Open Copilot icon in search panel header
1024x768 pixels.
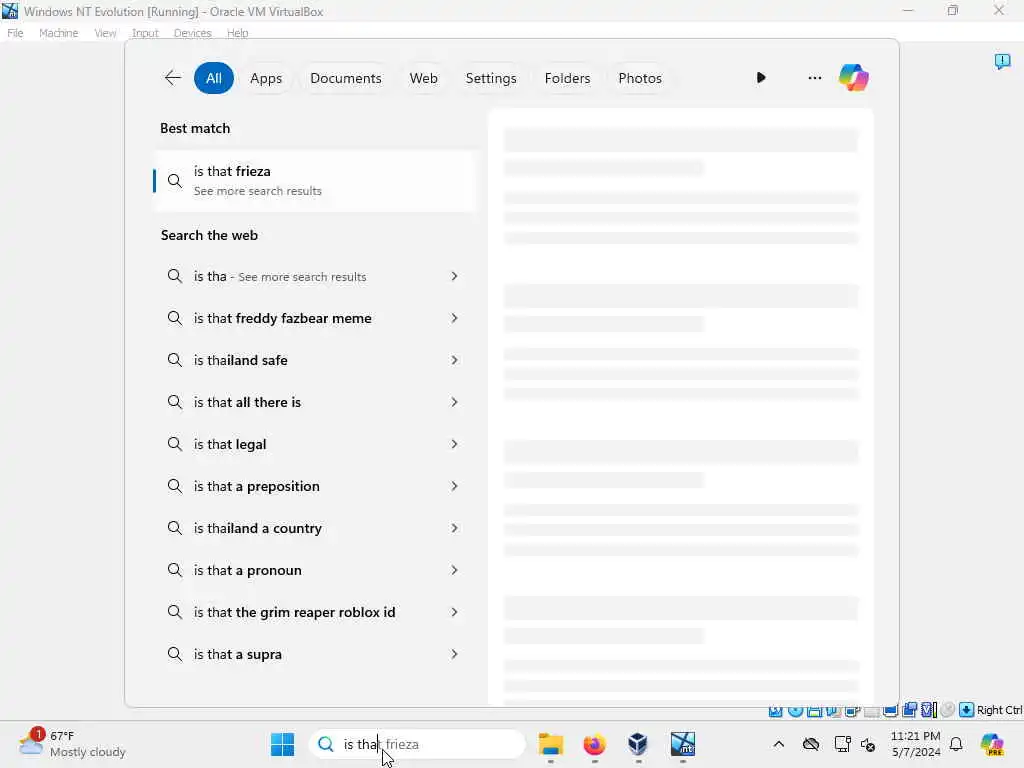pyautogui.click(x=854, y=78)
